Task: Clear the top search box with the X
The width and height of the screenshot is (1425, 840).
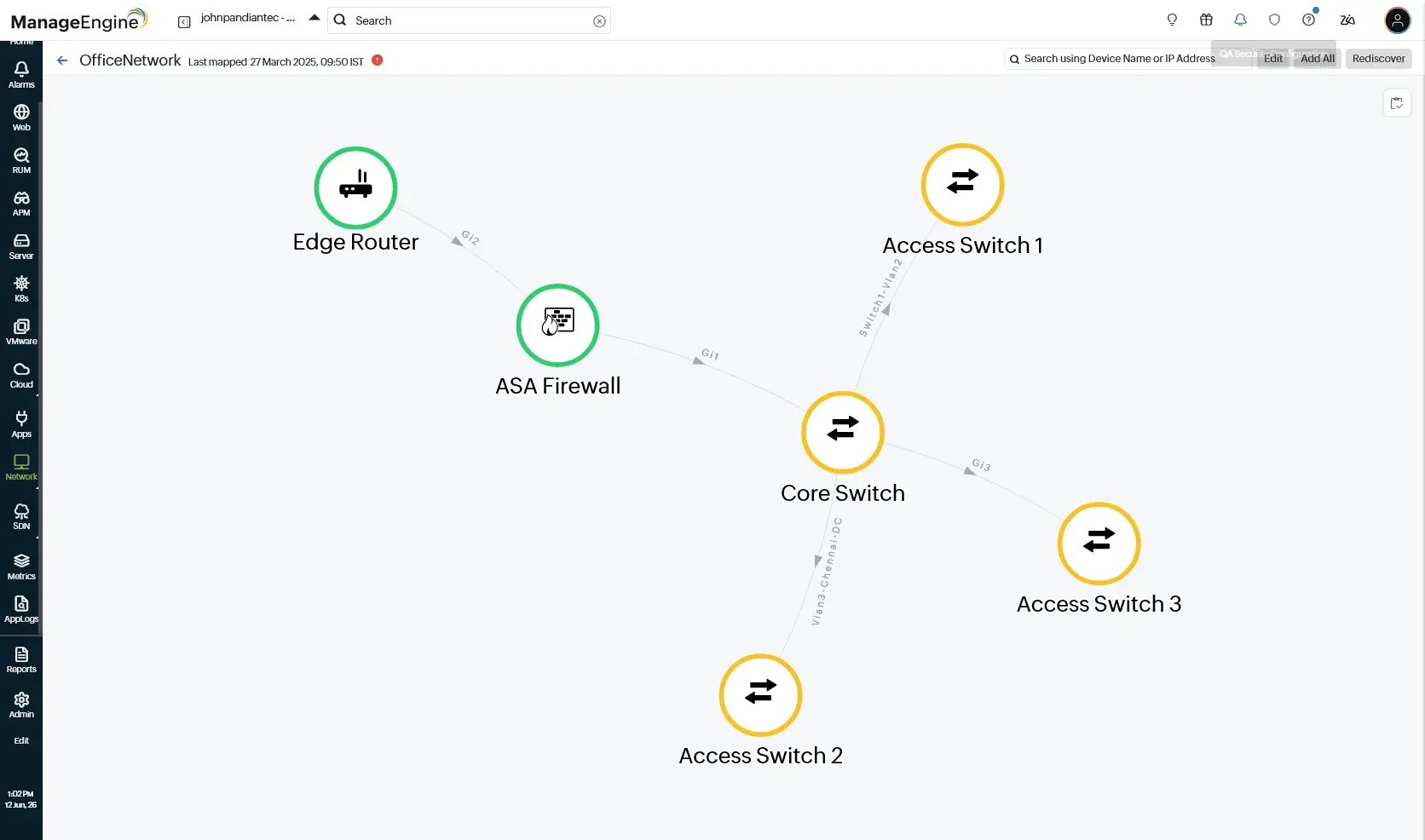Action: (599, 21)
